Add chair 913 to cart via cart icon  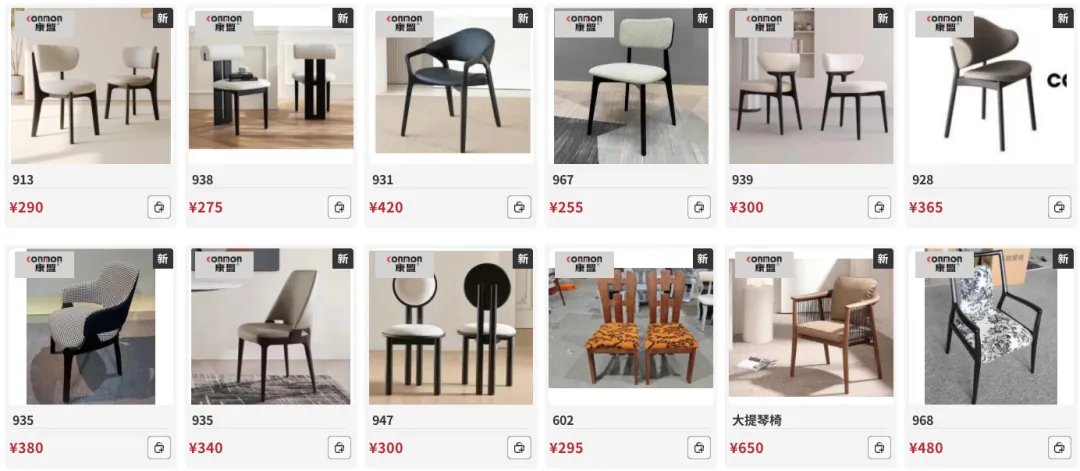click(x=159, y=207)
